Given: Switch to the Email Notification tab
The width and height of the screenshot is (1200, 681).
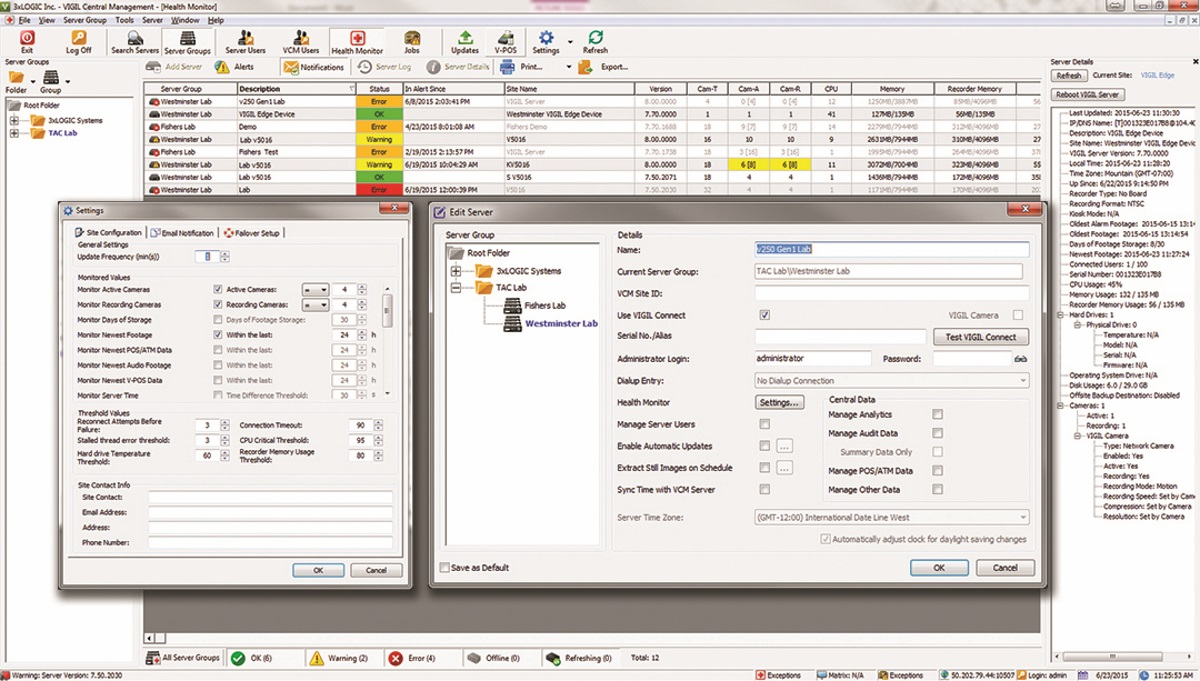Looking at the screenshot, I should point(185,233).
